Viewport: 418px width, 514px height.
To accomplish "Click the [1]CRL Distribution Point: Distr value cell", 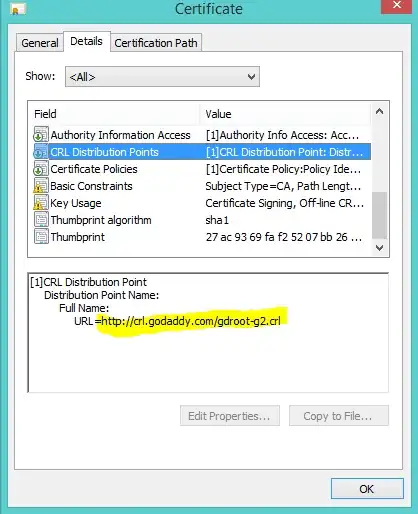I will click(x=284, y=152).
